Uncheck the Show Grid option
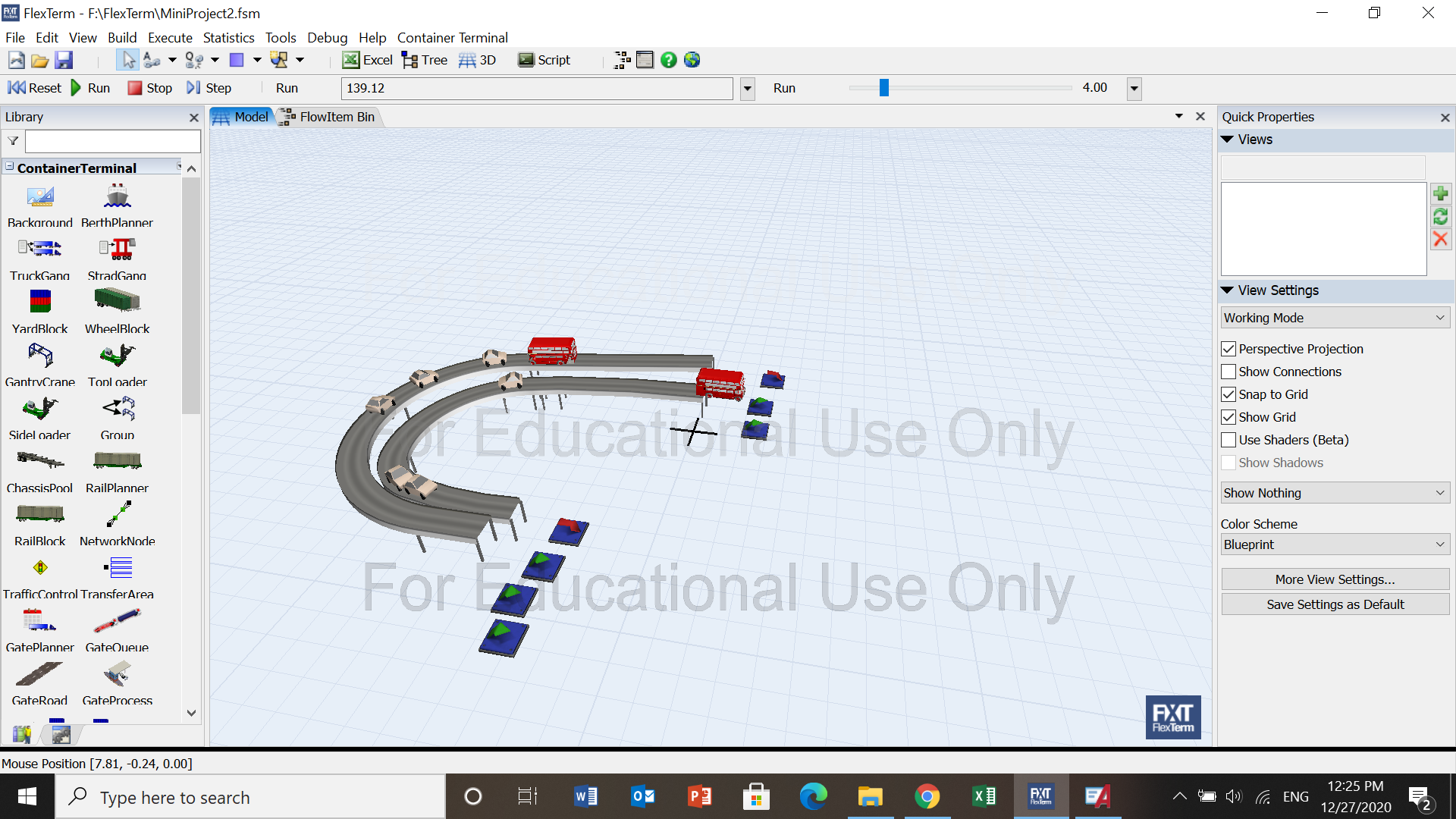 [1228, 417]
